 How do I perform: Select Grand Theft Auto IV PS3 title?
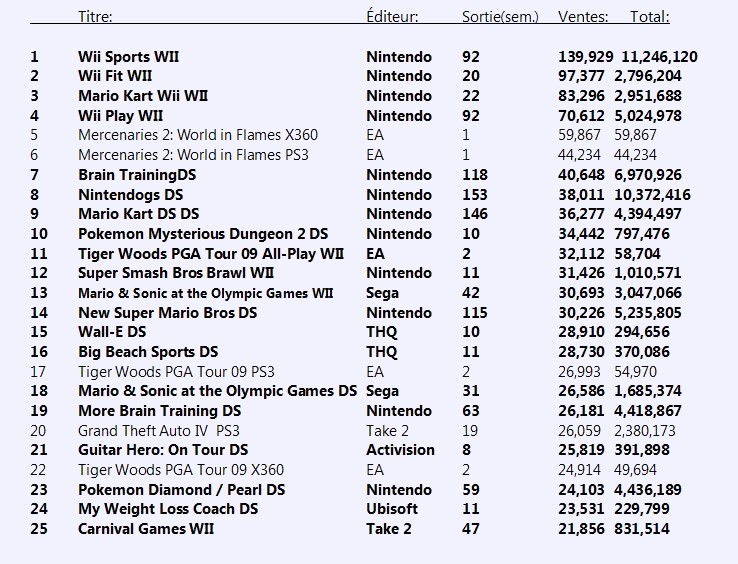[x=159, y=431]
